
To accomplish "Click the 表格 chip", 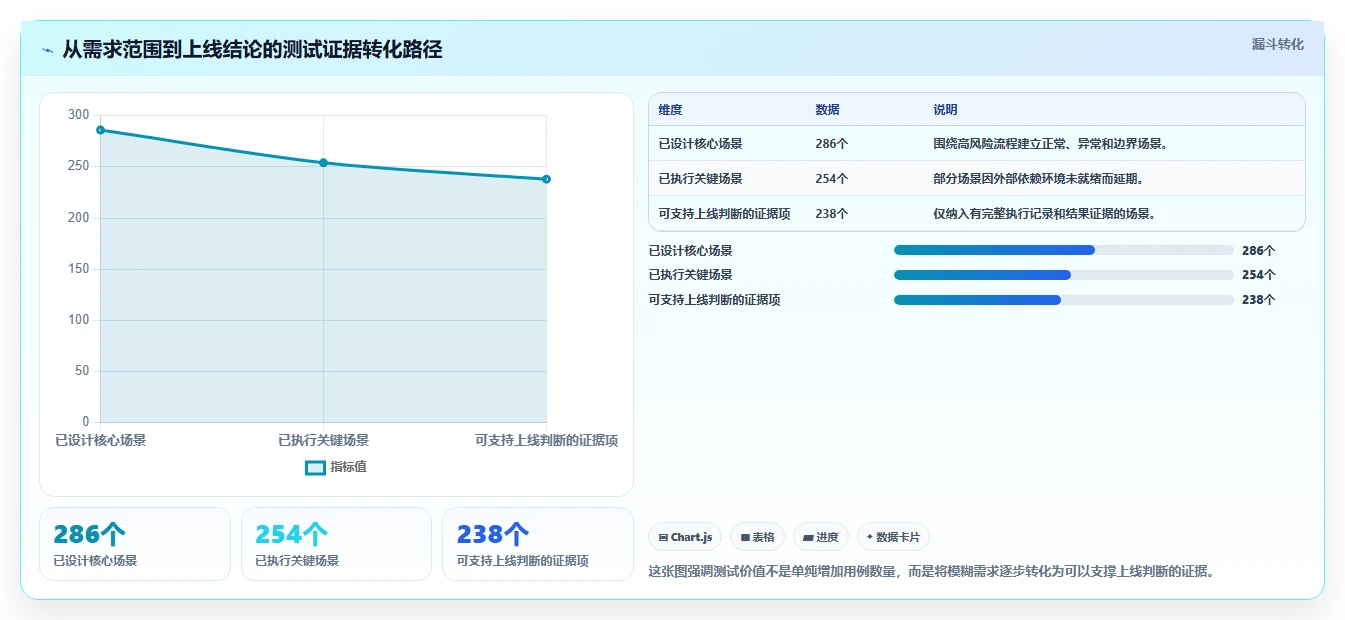I will (758, 537).
